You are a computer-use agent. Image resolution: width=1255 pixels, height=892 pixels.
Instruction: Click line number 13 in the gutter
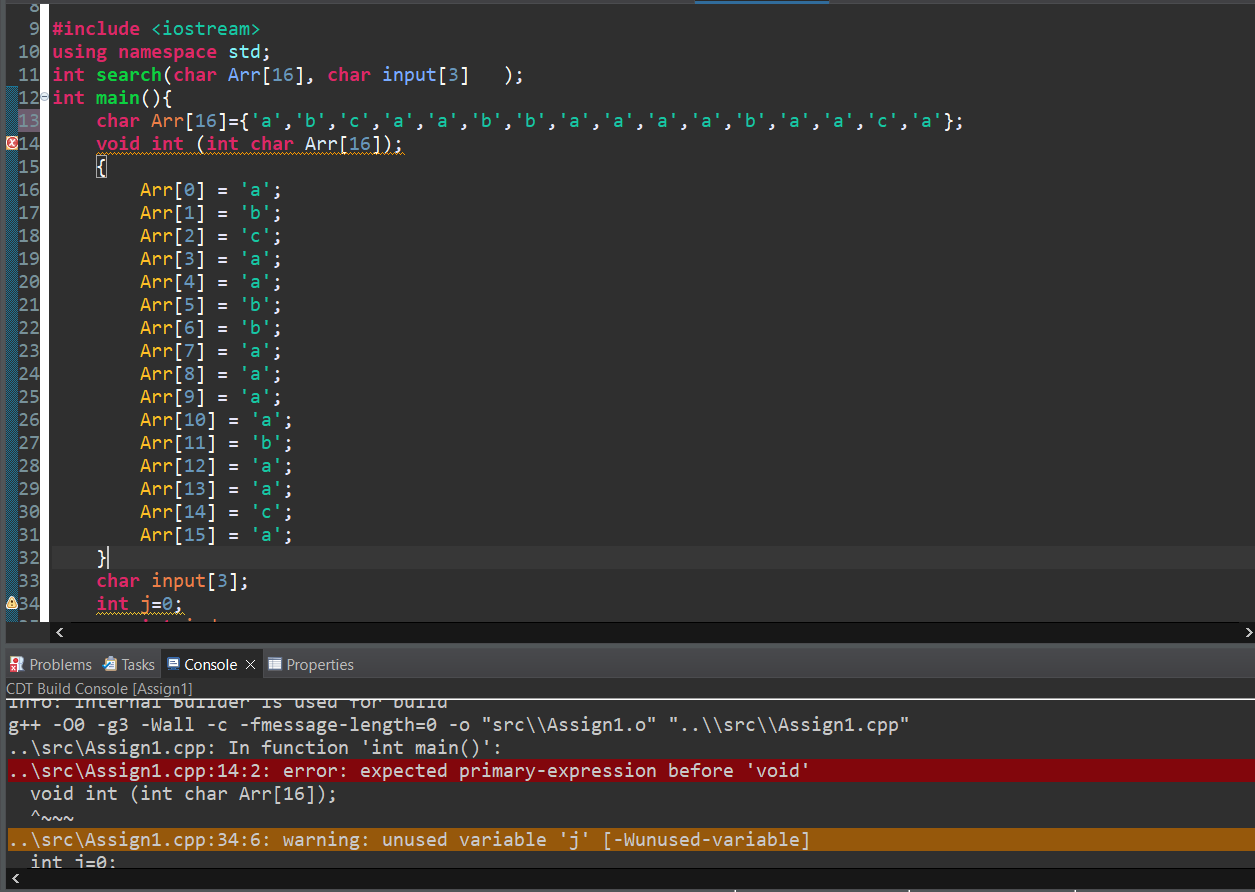pos(29,121)
